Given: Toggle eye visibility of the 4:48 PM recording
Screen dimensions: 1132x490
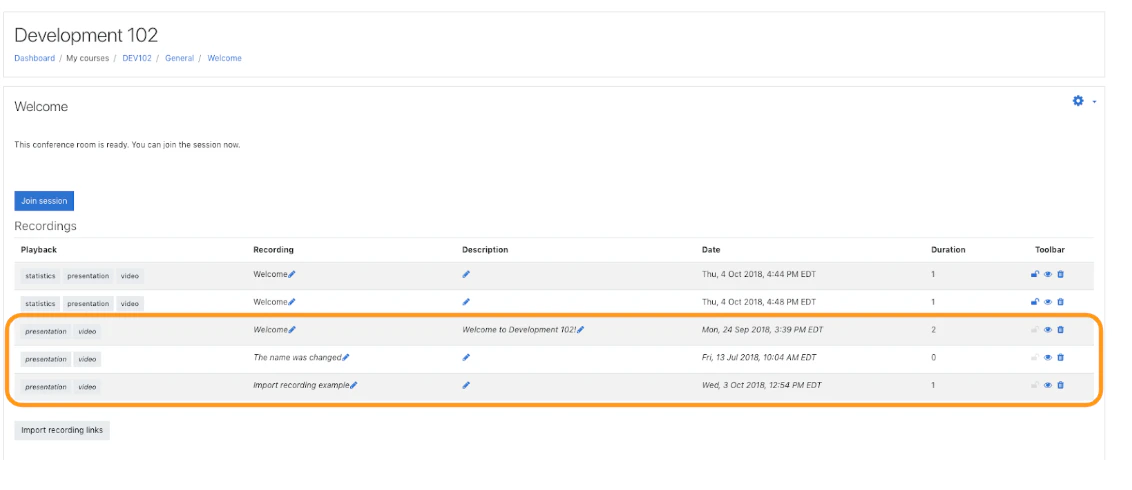Looking at the screenshot, I should tap(1048, 302).
